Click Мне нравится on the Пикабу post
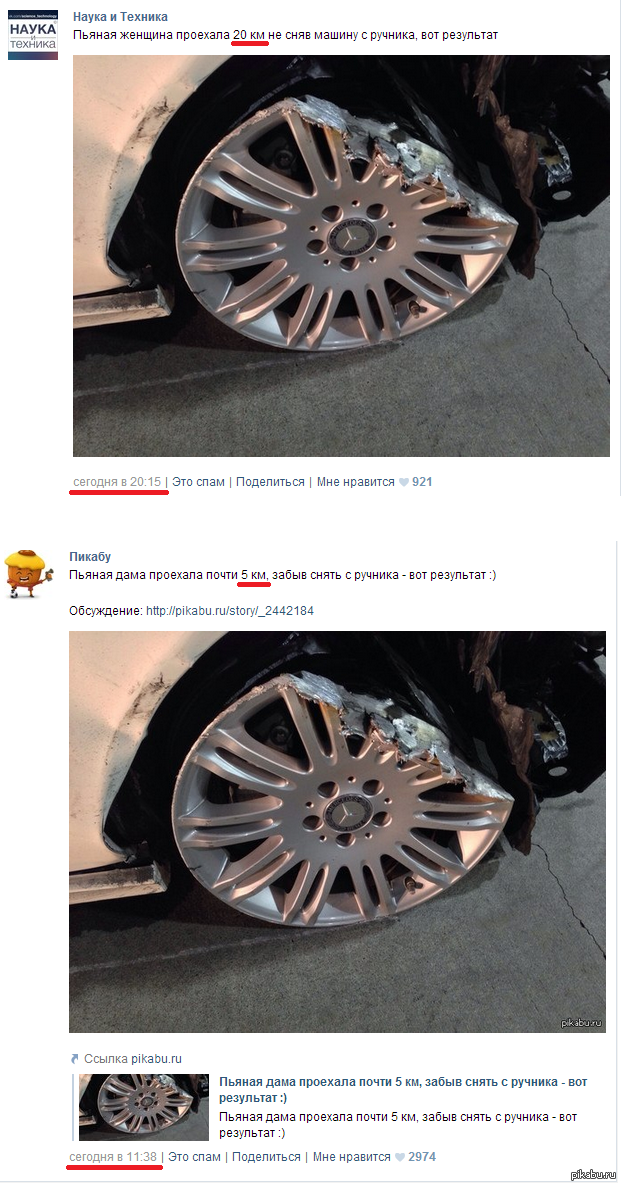621x1186 pixels. click(x=352, y=1157)
